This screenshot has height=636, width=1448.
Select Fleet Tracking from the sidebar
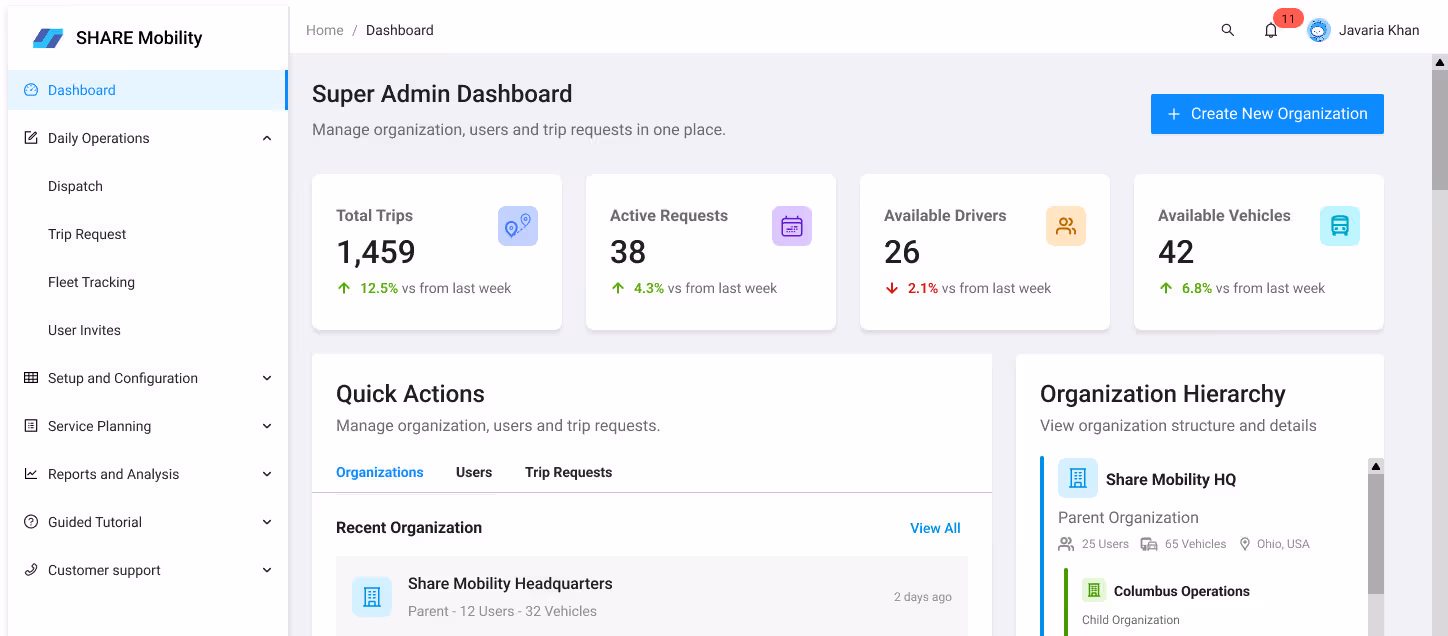coord(91,282)
